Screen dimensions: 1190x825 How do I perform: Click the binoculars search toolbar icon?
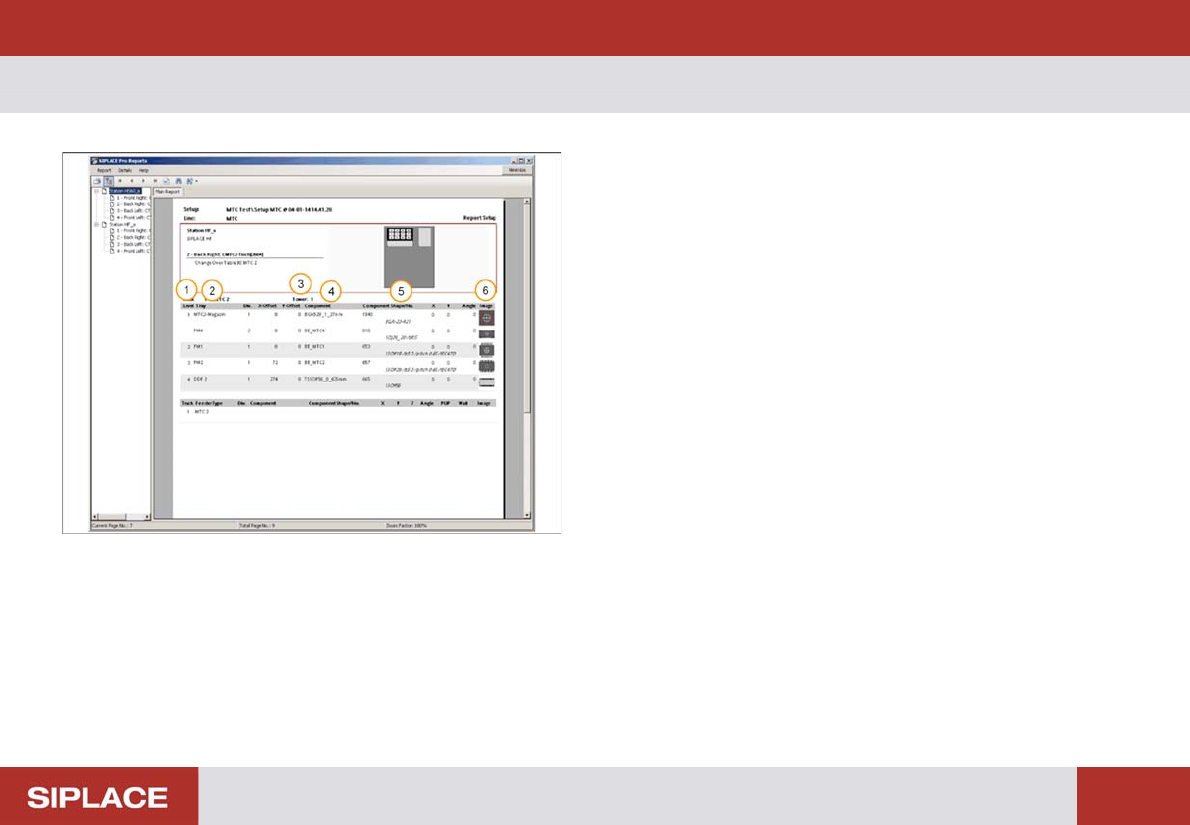pyautogui.click(x=178, y=181)
